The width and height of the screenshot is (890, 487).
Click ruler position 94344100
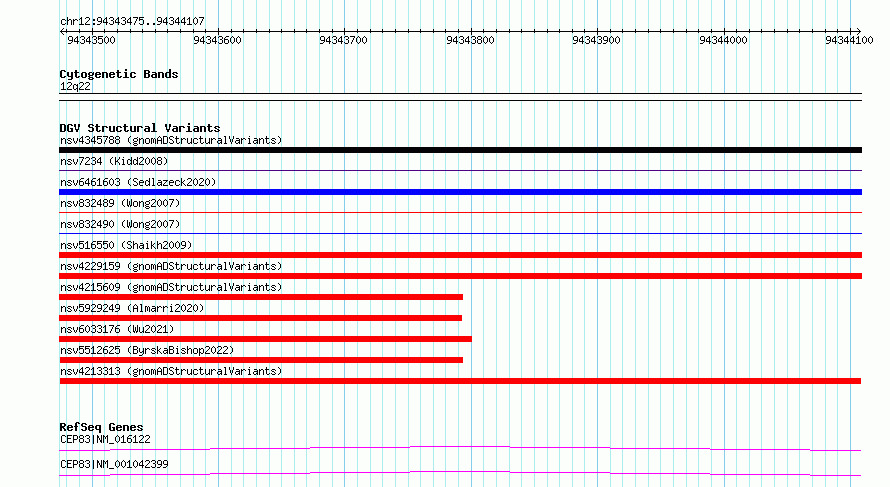(x=850, y=40)
